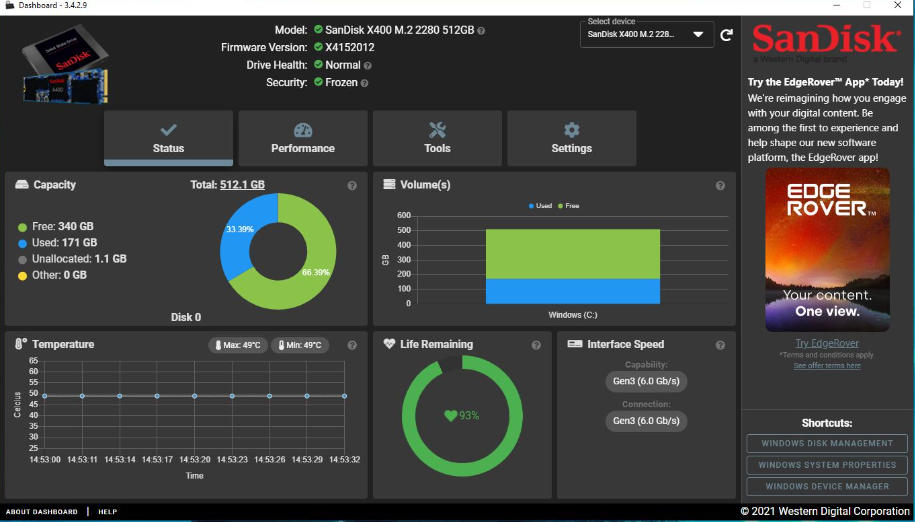
Task: Toggle the Used series in Volume legend
Action: [539, 206]
